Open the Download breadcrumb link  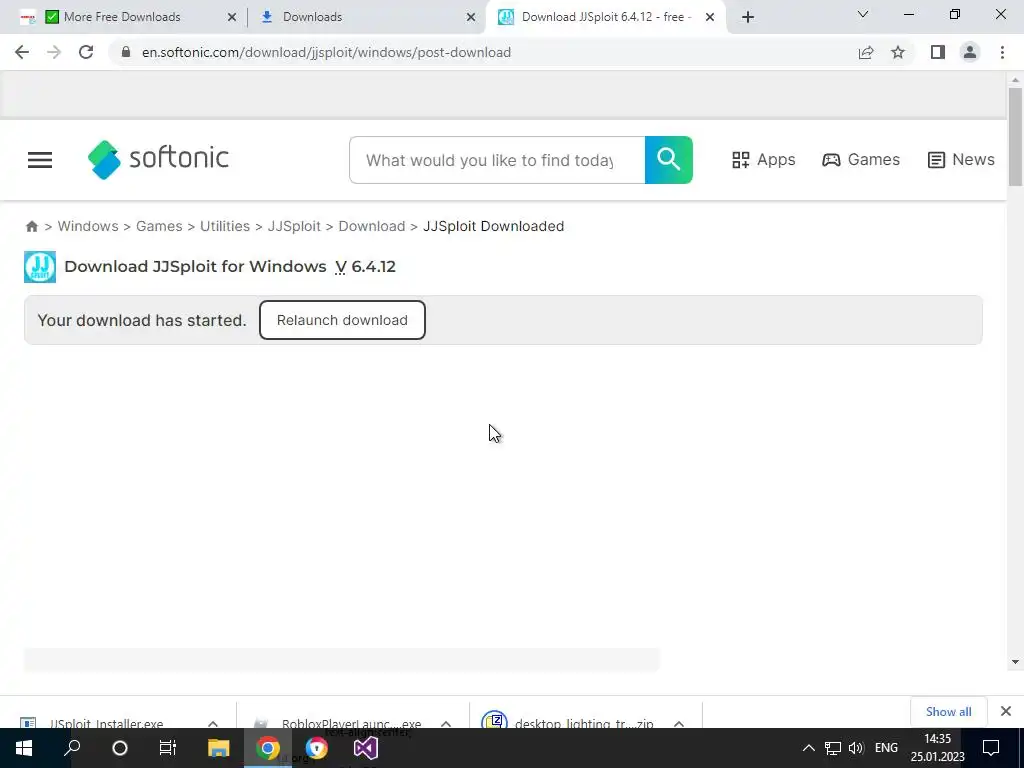pos(372,226)
